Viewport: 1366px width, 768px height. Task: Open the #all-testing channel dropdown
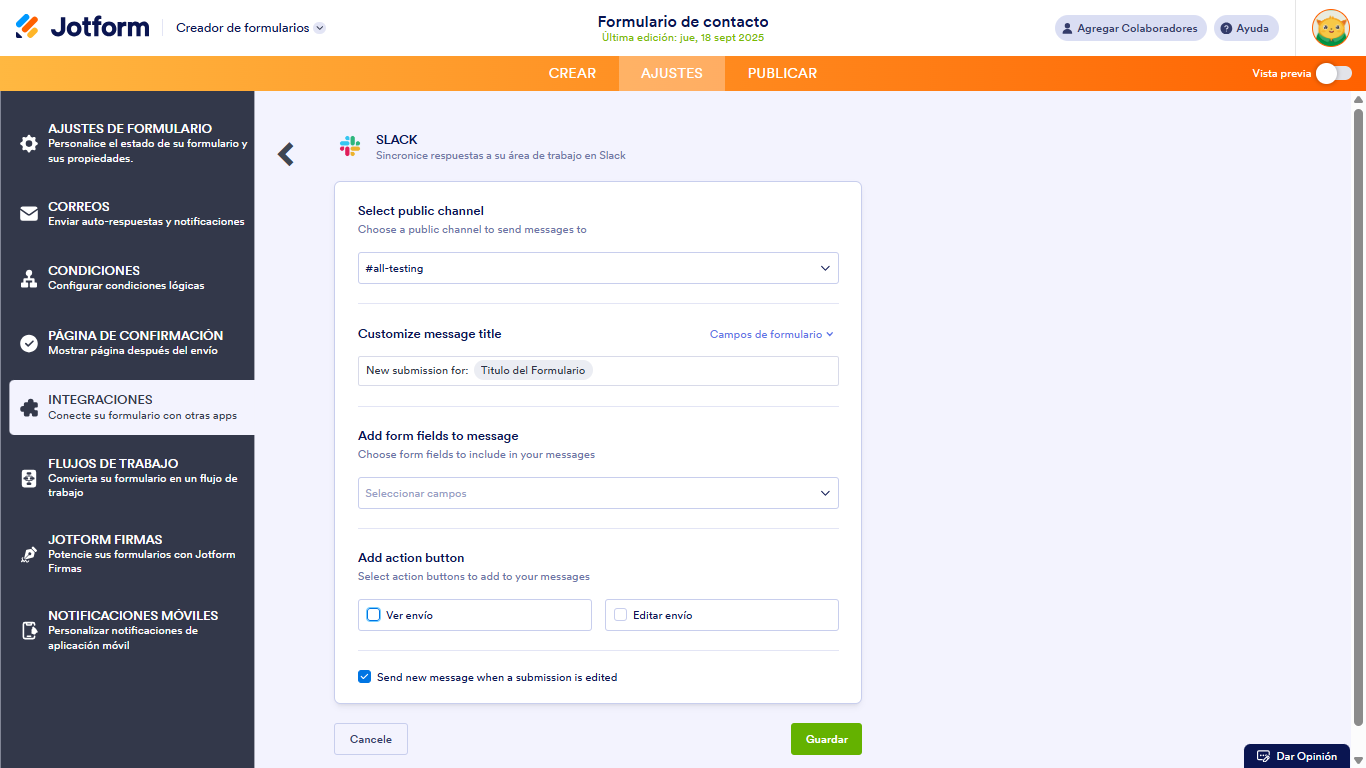tap(598, 268)
